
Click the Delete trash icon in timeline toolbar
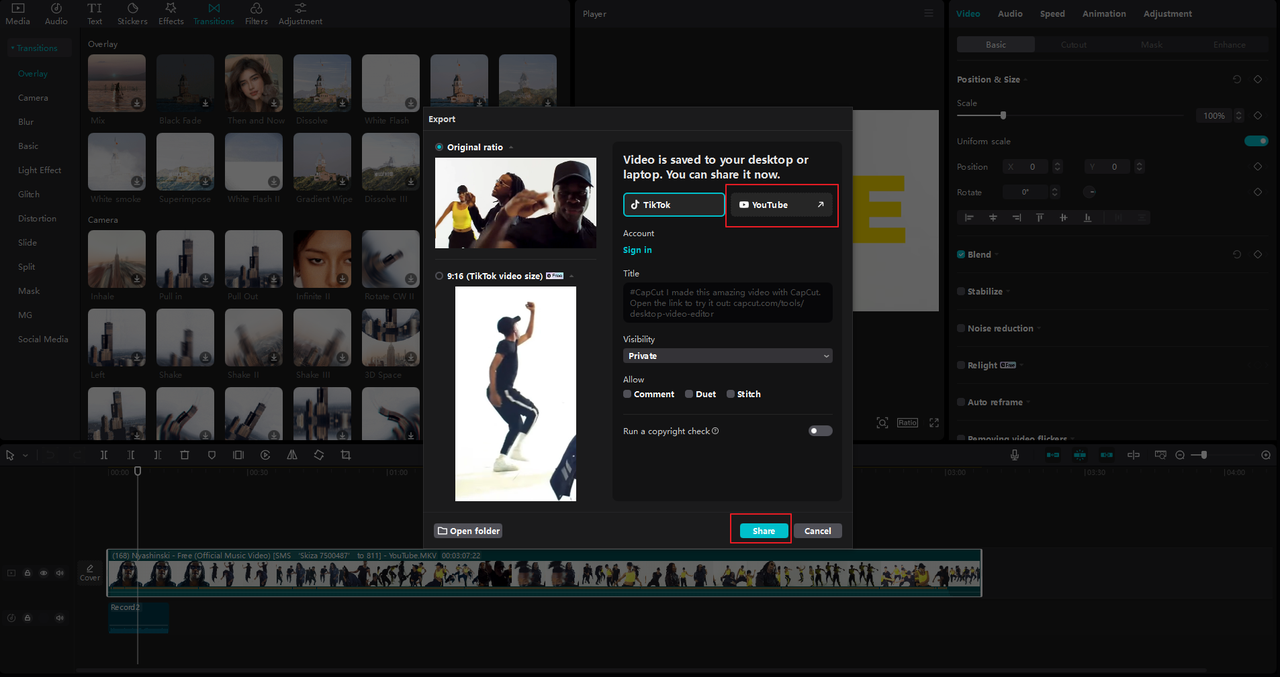tap(184, 454)
